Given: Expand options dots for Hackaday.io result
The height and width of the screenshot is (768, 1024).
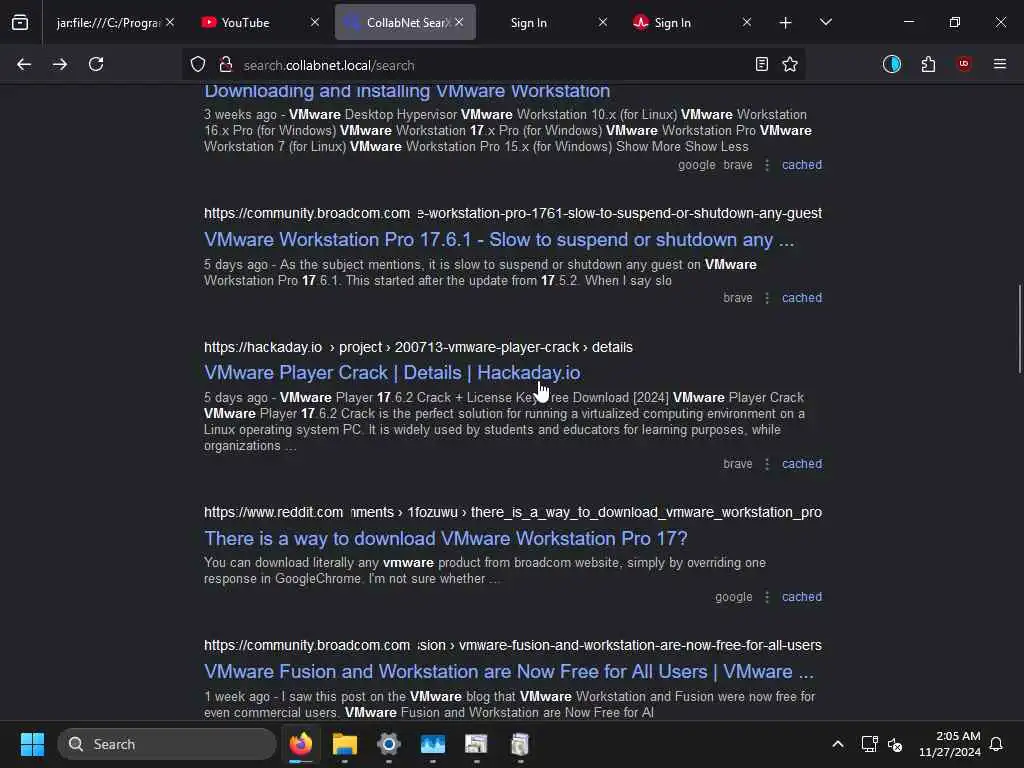Looking at the screenshot, I should tap(767, 464).
